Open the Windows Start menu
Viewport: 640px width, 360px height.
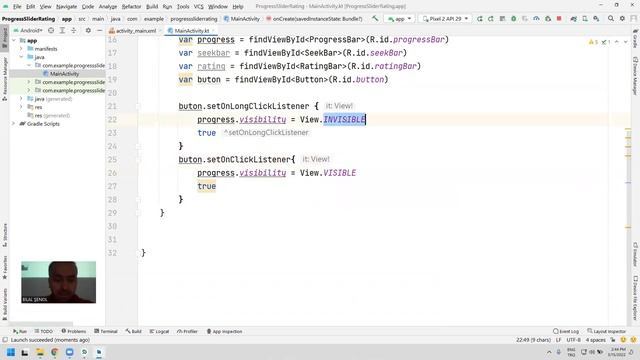(x=11, y=352)
